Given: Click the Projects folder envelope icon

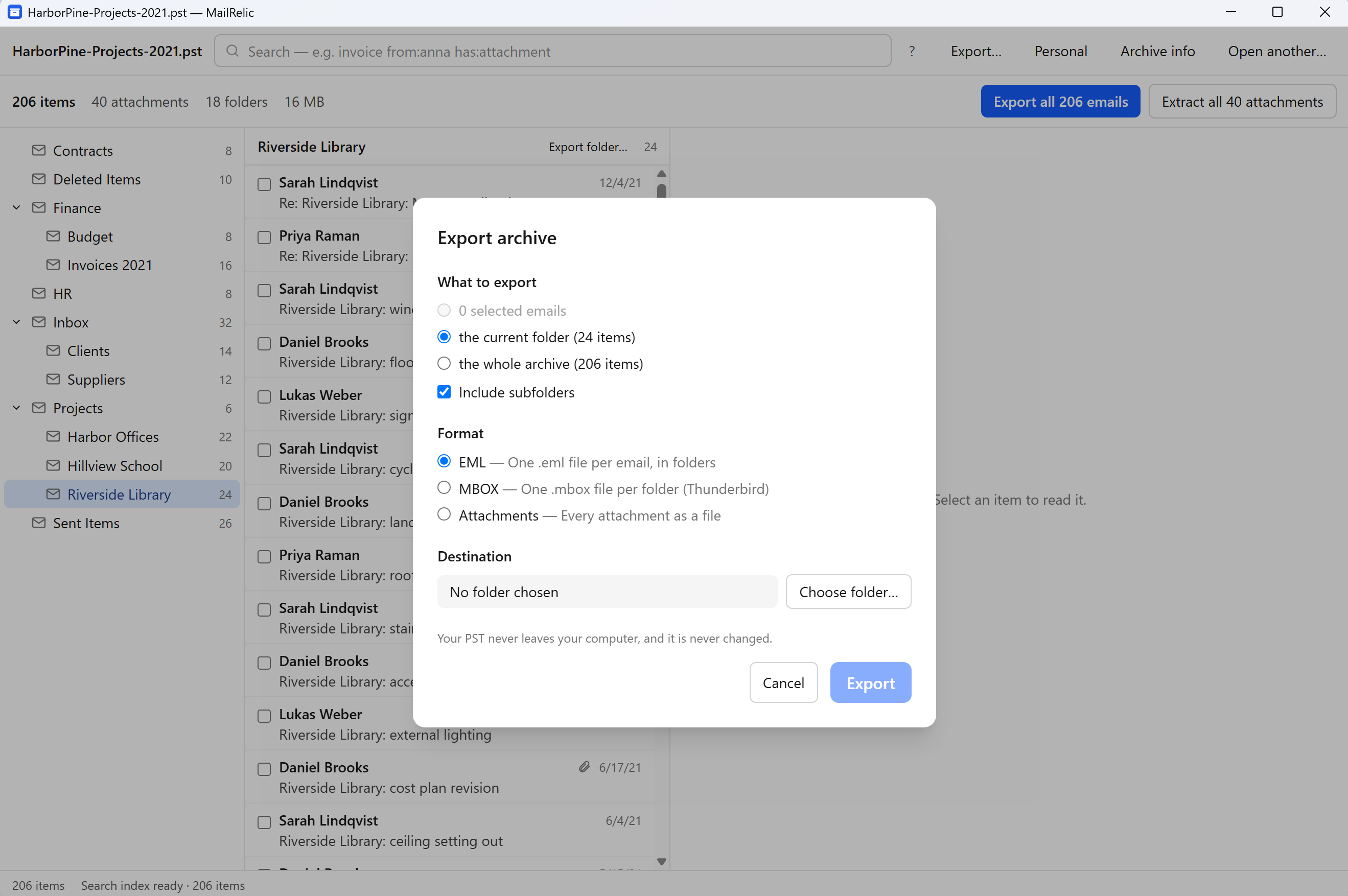Looking at the screenshot, I should point(39,408).
